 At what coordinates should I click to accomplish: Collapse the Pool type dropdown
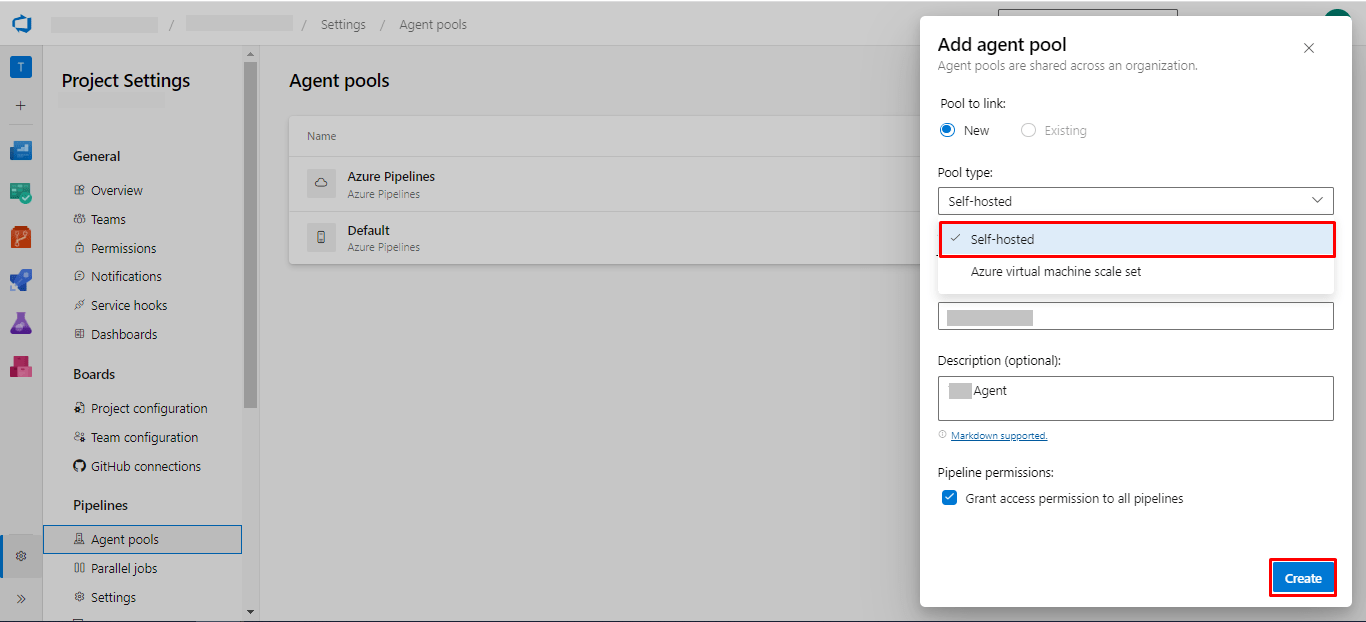coord(1136,201)
